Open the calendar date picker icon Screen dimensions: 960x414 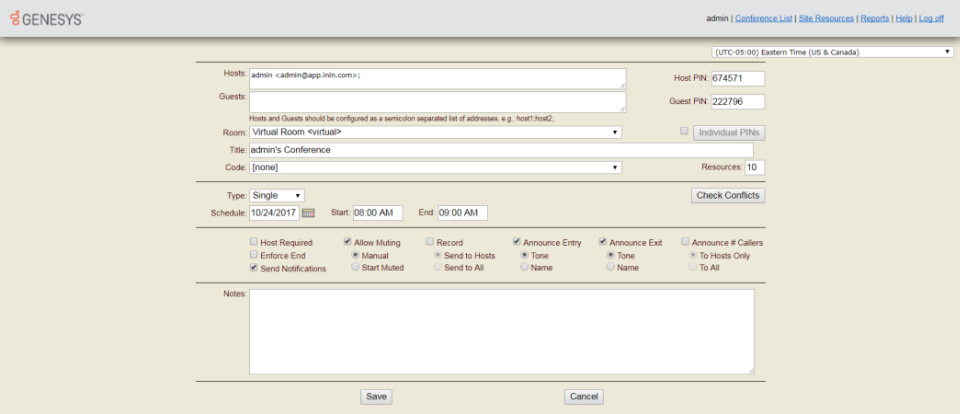tap(308, 213)
